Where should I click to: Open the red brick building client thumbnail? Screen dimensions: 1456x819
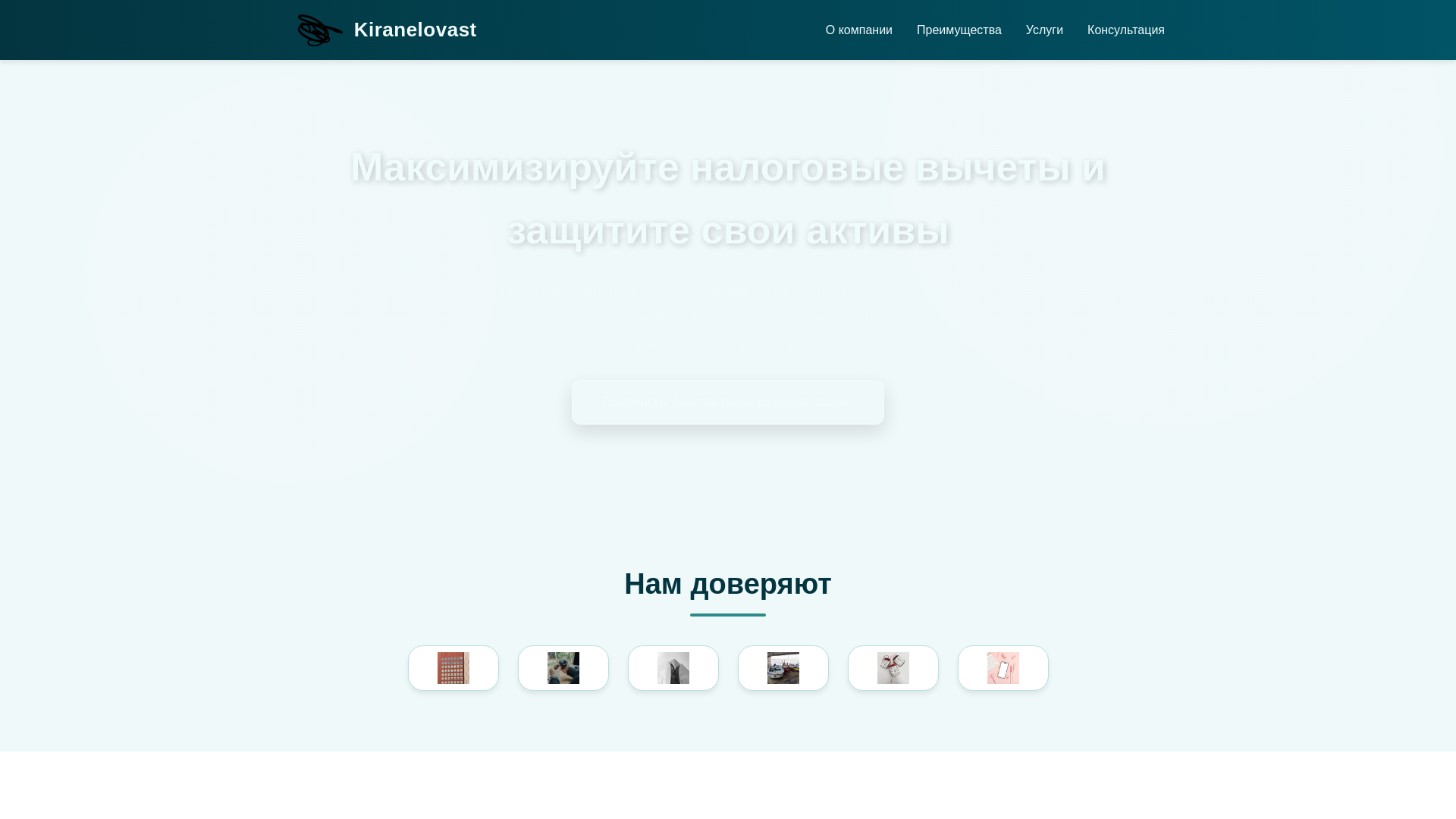(453, 668)
